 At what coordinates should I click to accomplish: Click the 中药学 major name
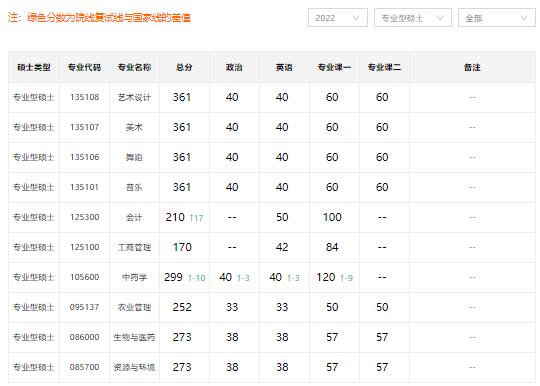point(134,277)
